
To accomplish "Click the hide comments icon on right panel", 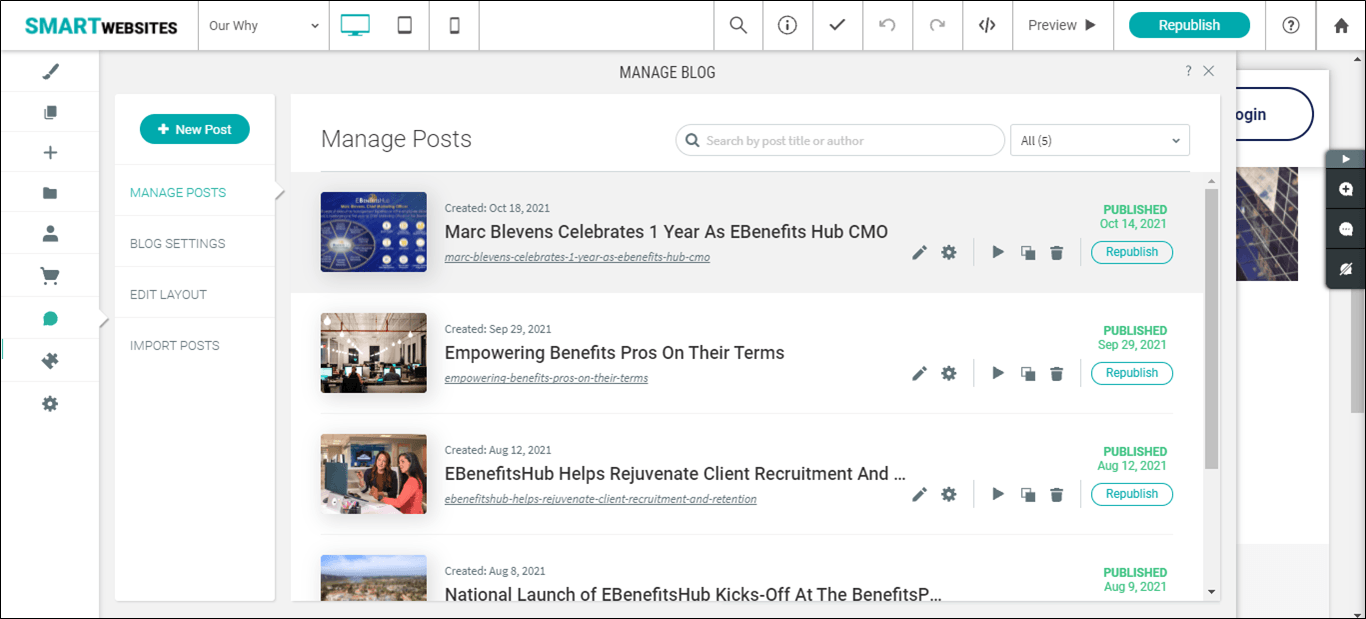I will click(x=1346, y=269).
